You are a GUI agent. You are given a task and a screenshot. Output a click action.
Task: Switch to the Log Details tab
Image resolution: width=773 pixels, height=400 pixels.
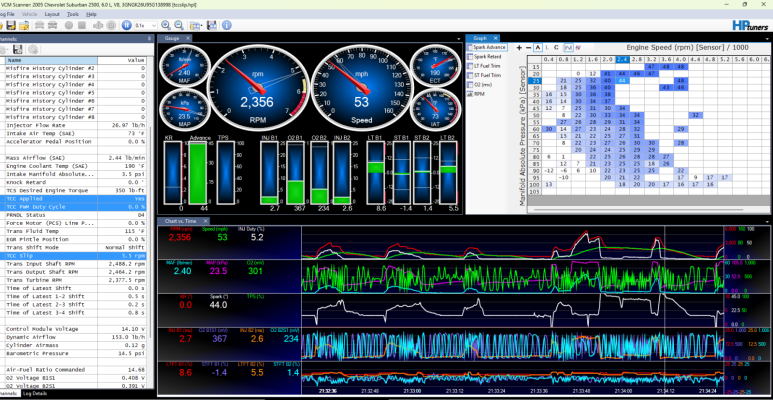coord(35,394)
